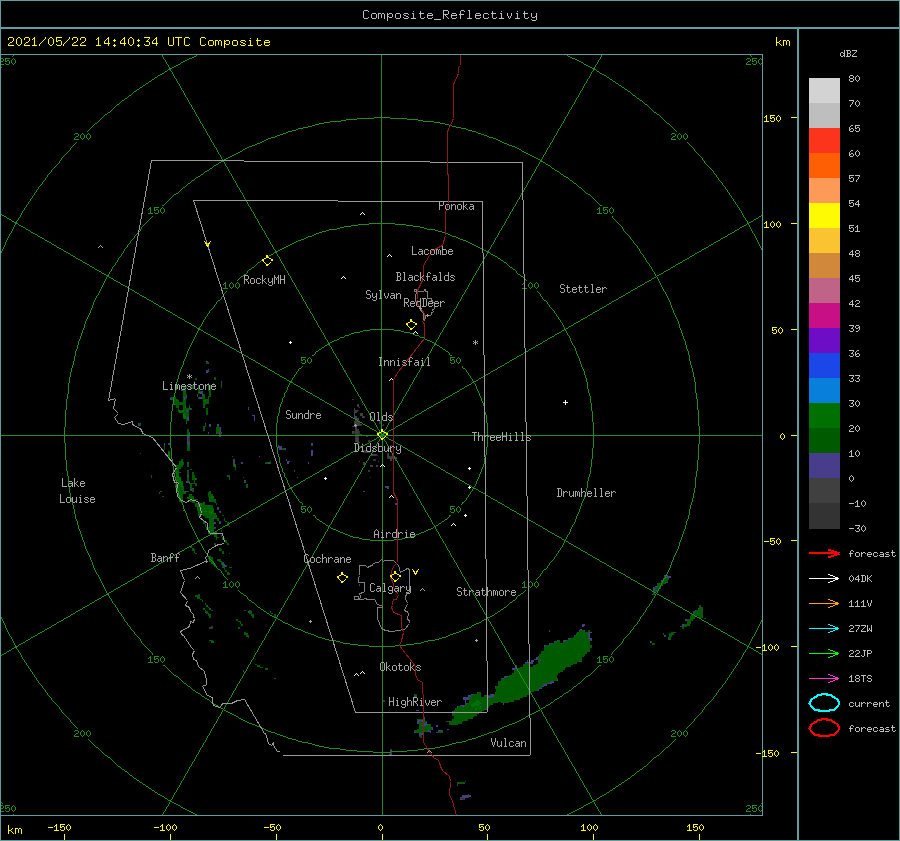
Task: Select the orange 111V arrow icon
Action: point(824,603)
